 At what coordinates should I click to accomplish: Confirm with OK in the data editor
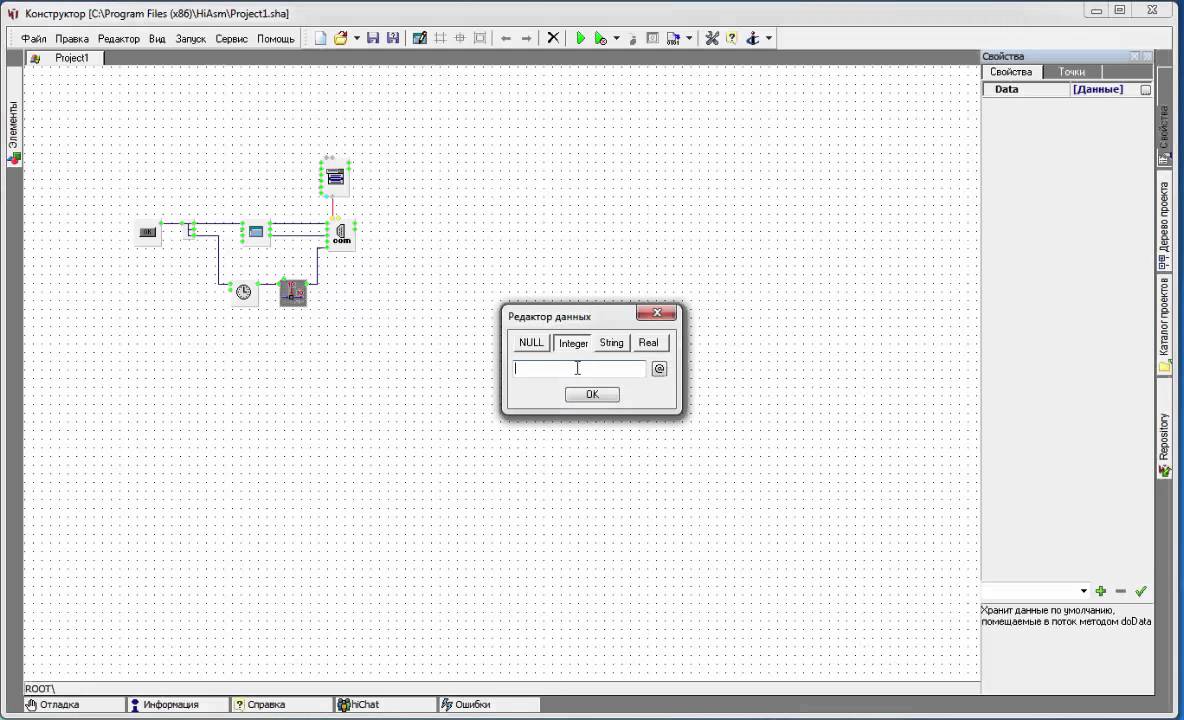point(592,395)
